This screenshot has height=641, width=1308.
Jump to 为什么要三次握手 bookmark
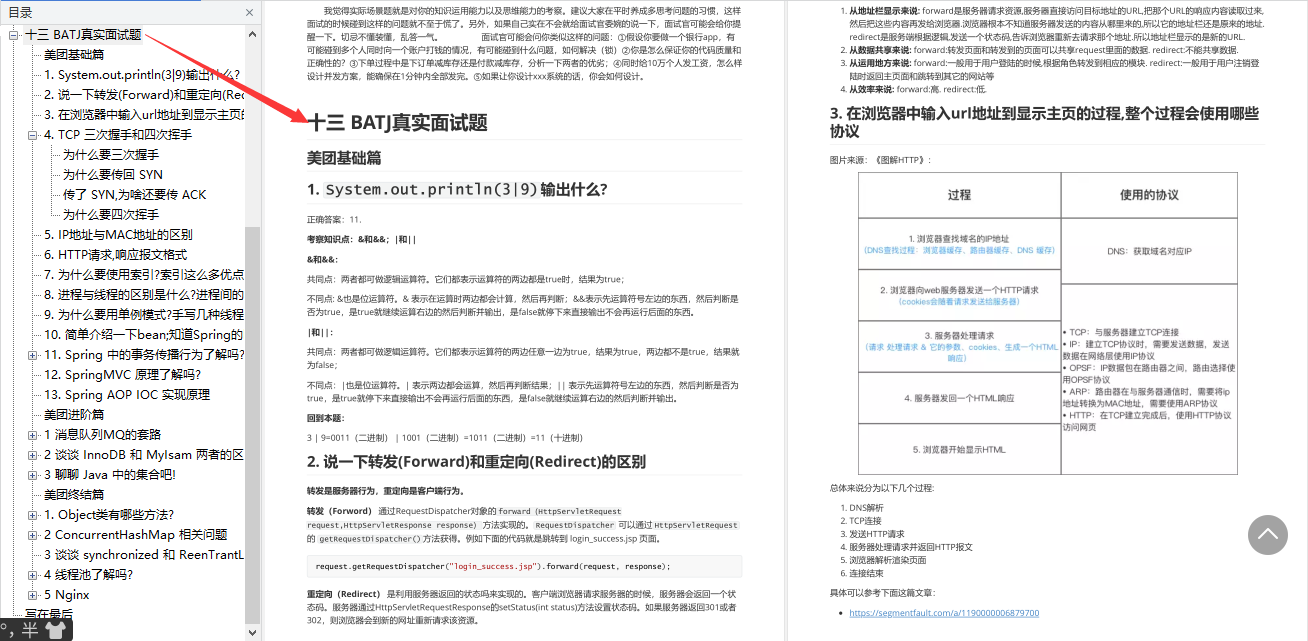click(111, 155)
